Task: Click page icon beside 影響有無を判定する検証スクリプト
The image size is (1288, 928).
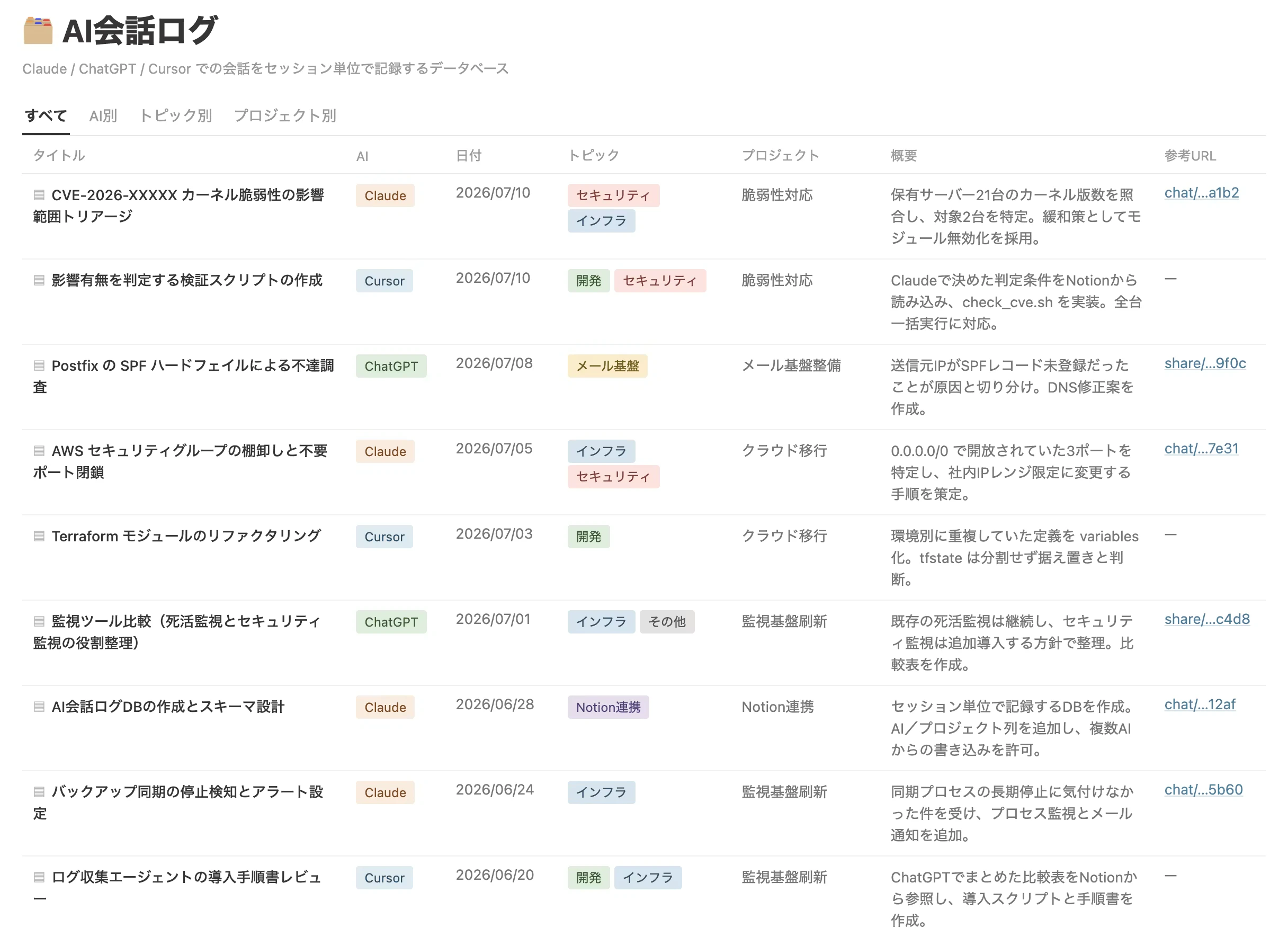Action: click(x=39, y=281)
